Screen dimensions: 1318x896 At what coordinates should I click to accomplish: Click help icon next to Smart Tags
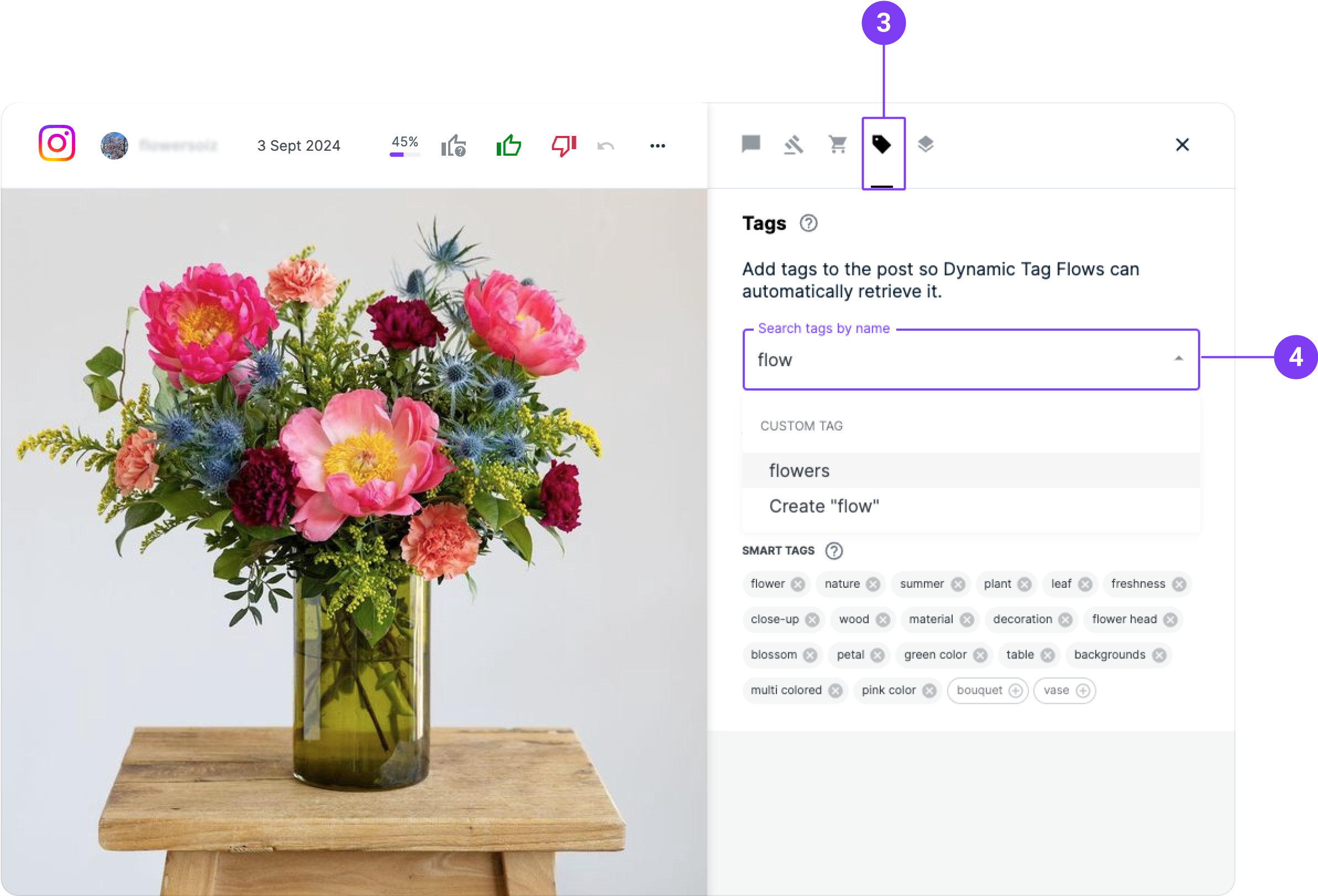click(x=834, y=551)
